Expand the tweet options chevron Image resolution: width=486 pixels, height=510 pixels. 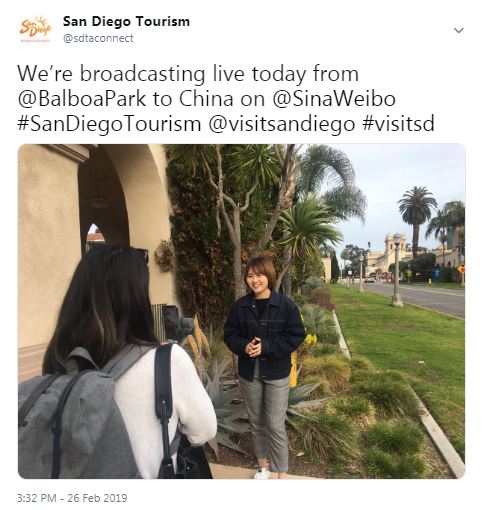pyautogui.click(x=459, y=30)
